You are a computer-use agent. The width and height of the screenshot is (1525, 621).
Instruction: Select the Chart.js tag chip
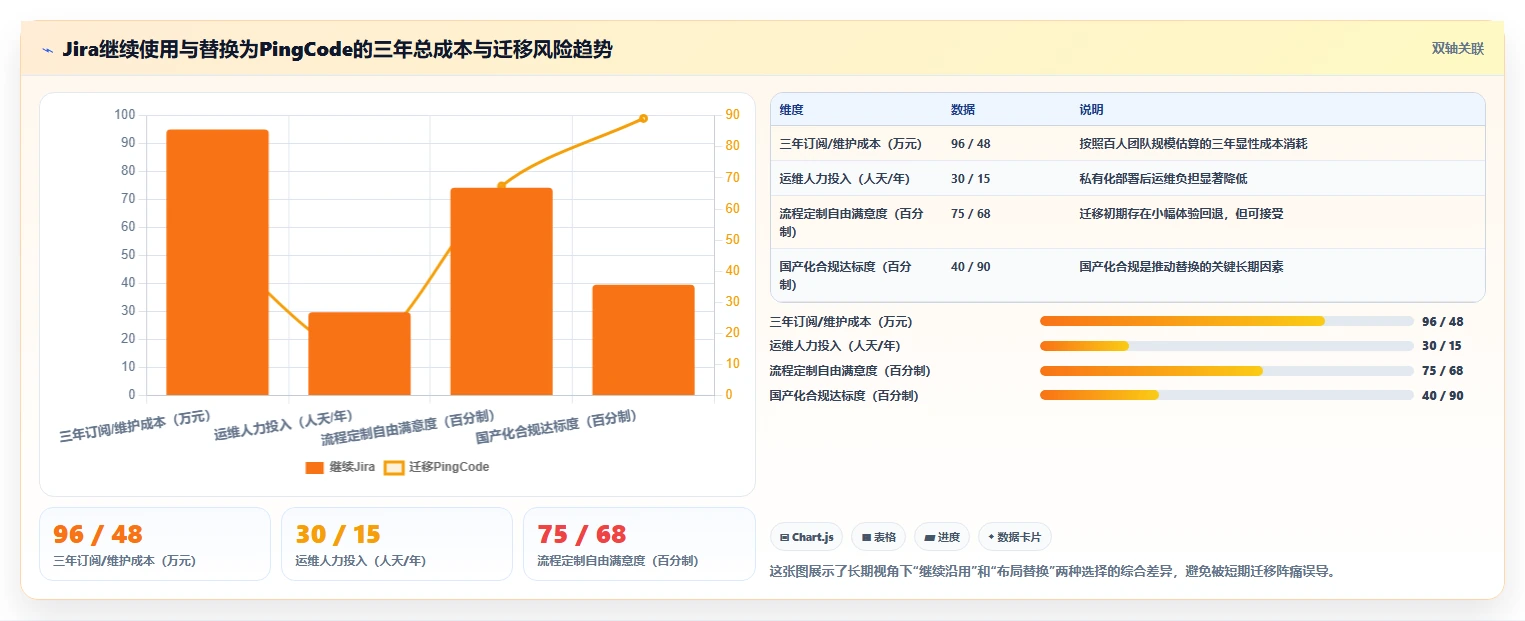[x=807, y=537]
